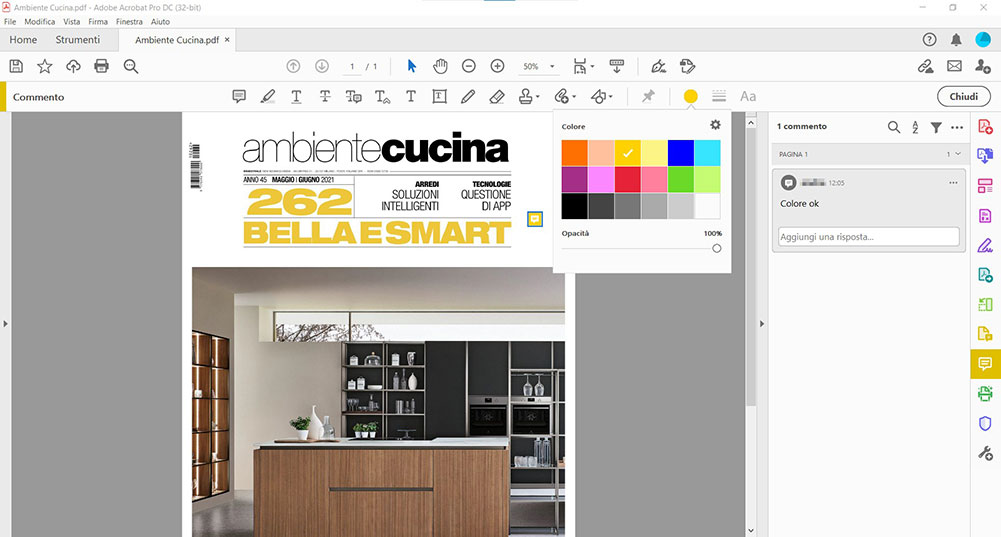
Task: Choose the pencil drawing tool
Action: 468,97
